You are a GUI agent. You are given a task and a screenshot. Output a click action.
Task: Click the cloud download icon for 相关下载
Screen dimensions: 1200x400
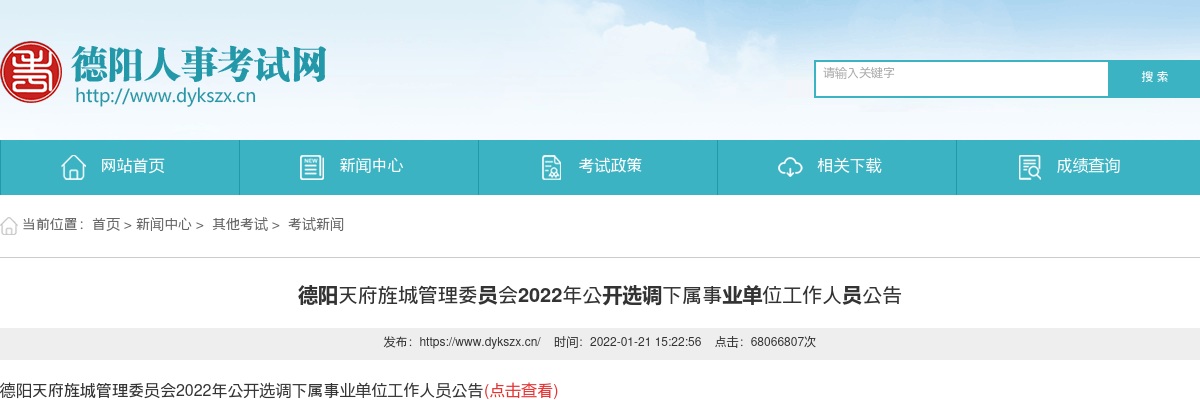coord(790,167)
